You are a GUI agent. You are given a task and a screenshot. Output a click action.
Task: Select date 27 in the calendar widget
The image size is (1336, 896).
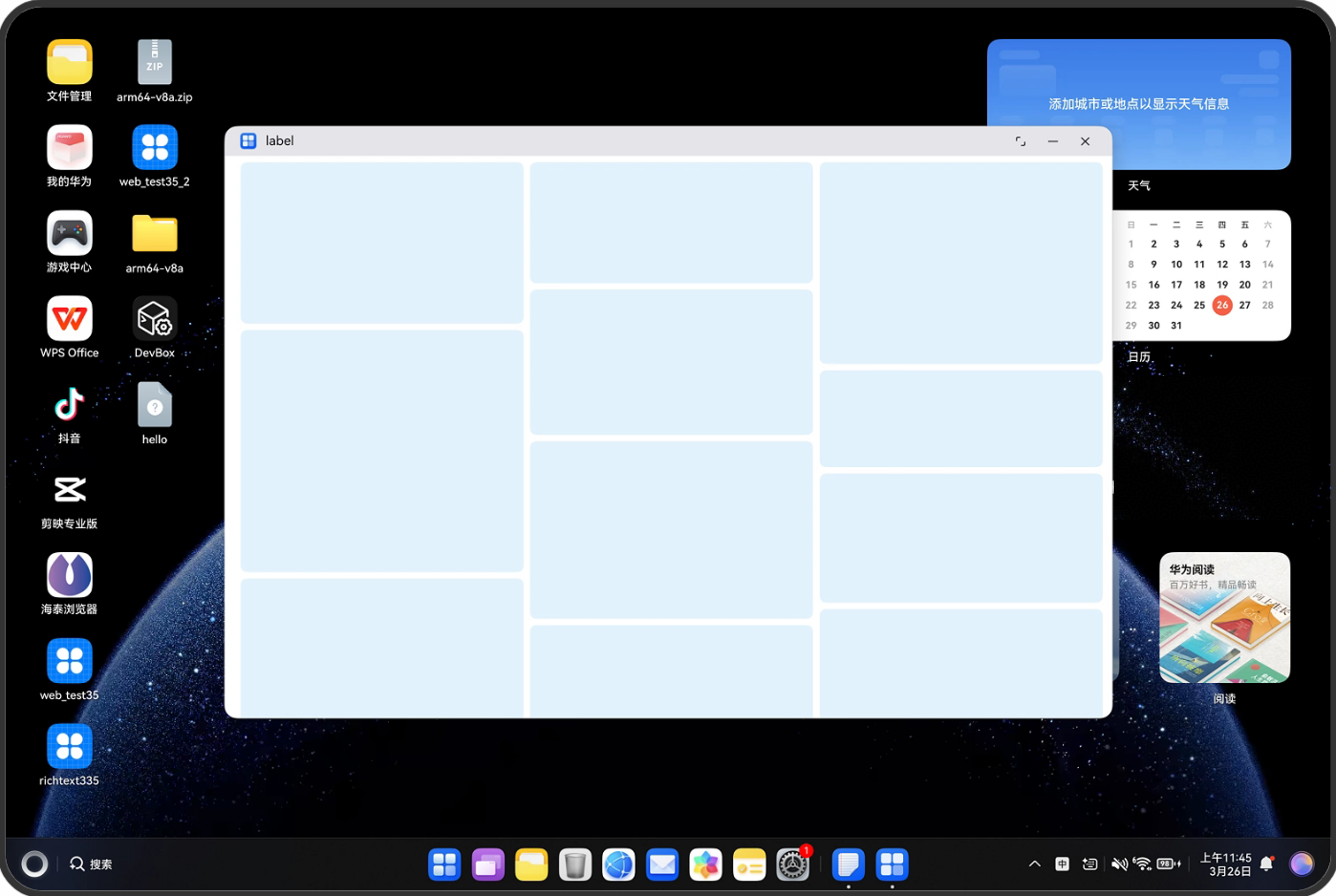[x=1244, y=304]
